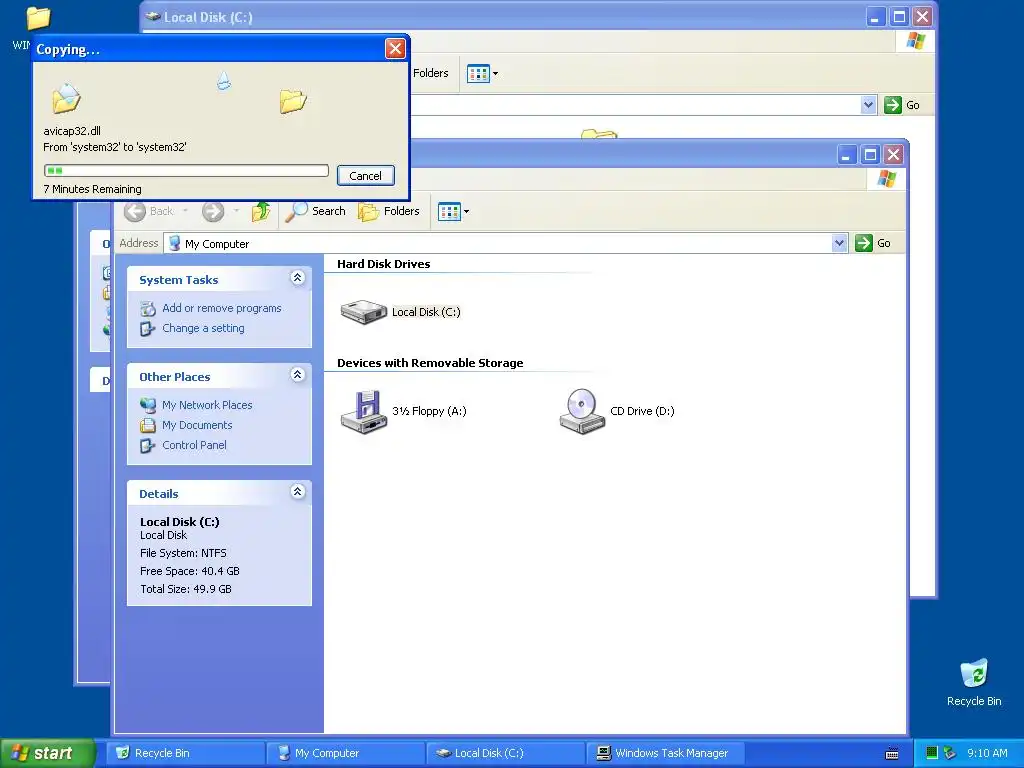Select Local Disk (C:) drive icon
Image resolution: width=1024 pixels, height=768 pixels.
point(364,312)
